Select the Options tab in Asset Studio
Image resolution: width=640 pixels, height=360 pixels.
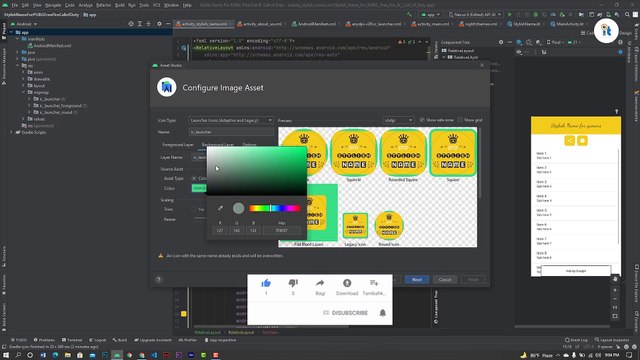(249, 144)
